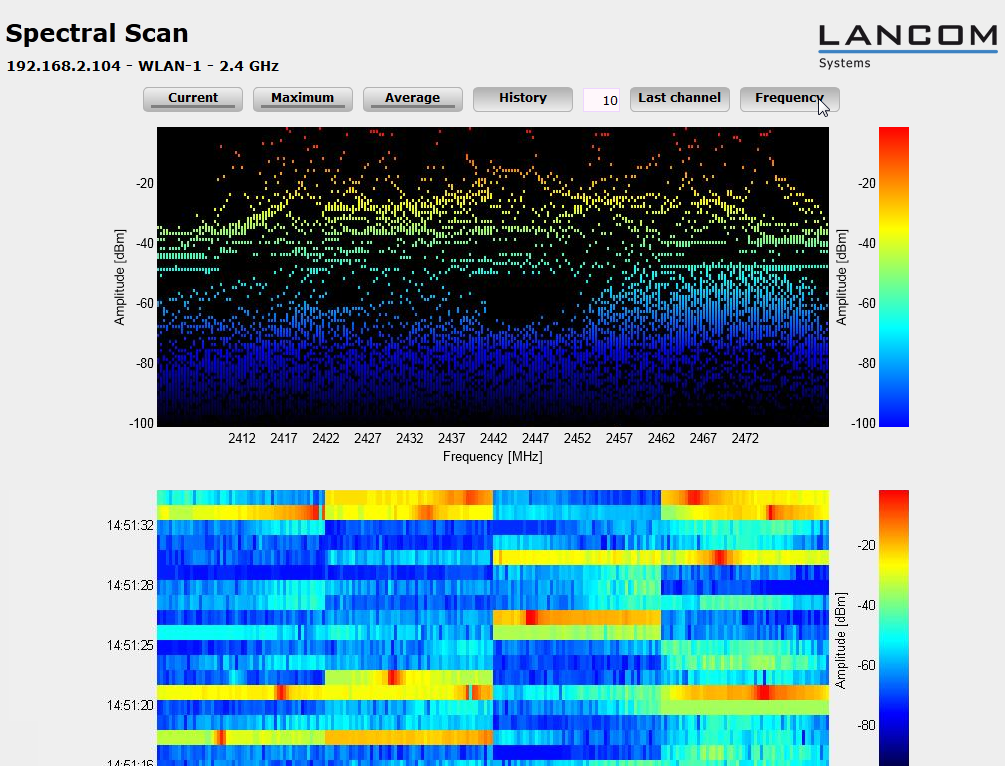Click the waterfall chart's color legend bar

pyautogui.click(x=893, y=627)
